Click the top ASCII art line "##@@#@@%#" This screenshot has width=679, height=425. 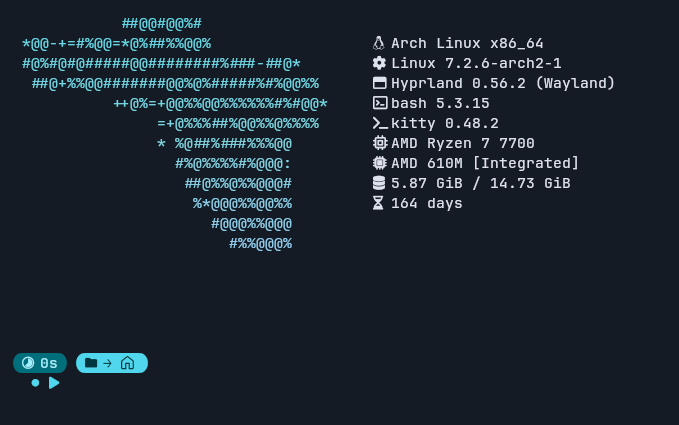click(162, 23)
